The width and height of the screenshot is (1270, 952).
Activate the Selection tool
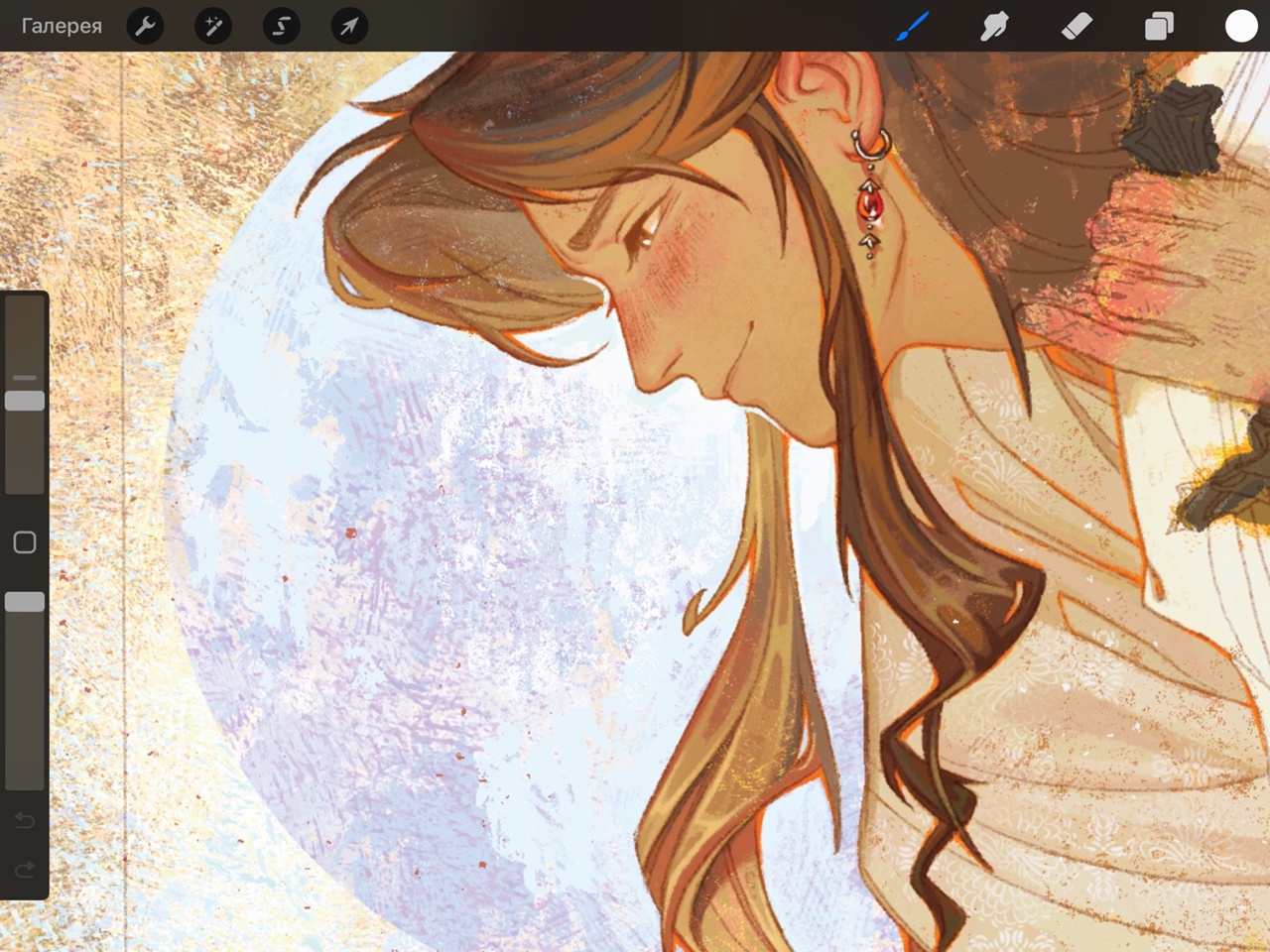point(282,26)
